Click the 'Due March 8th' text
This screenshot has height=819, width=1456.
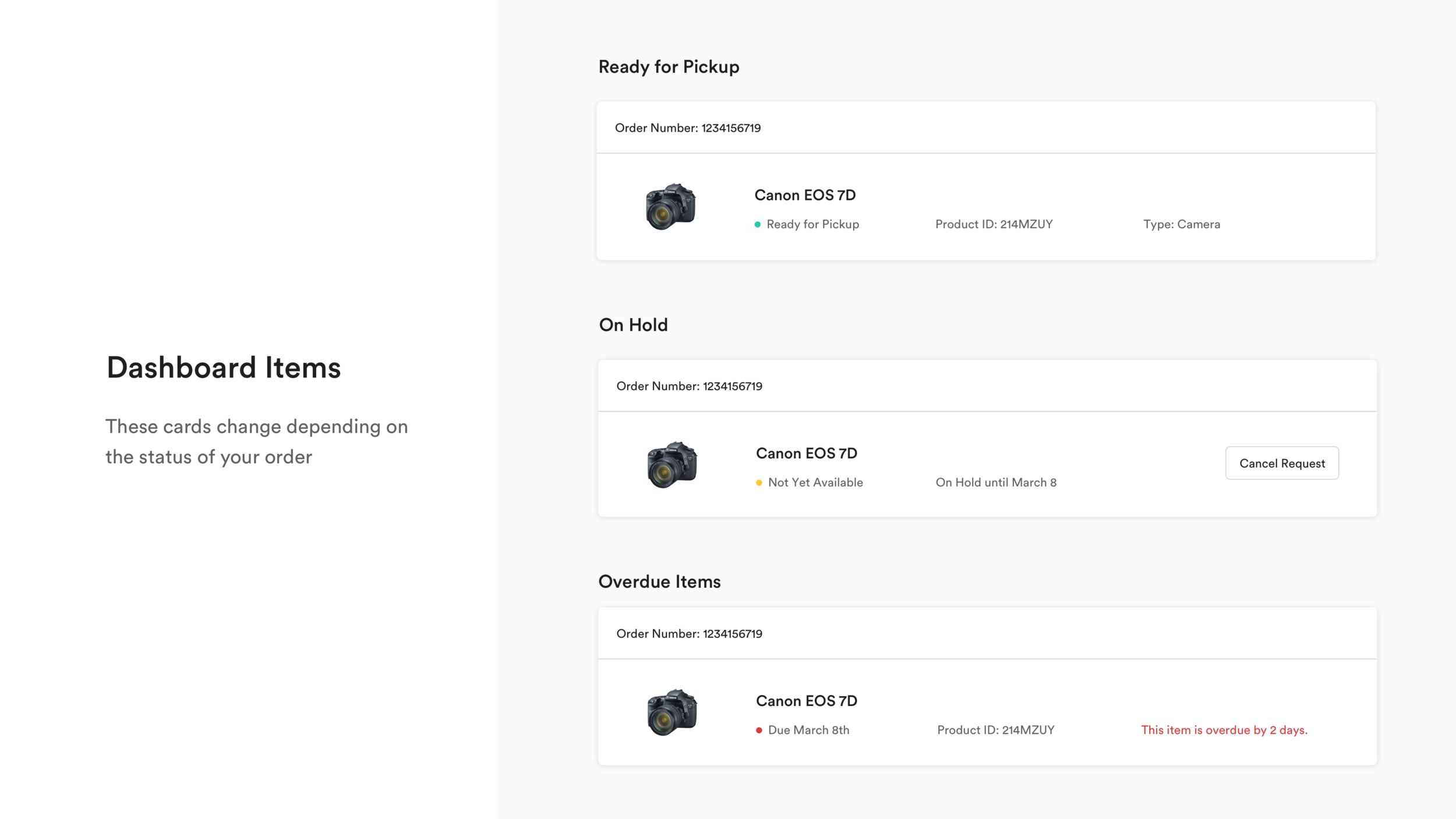808,730
